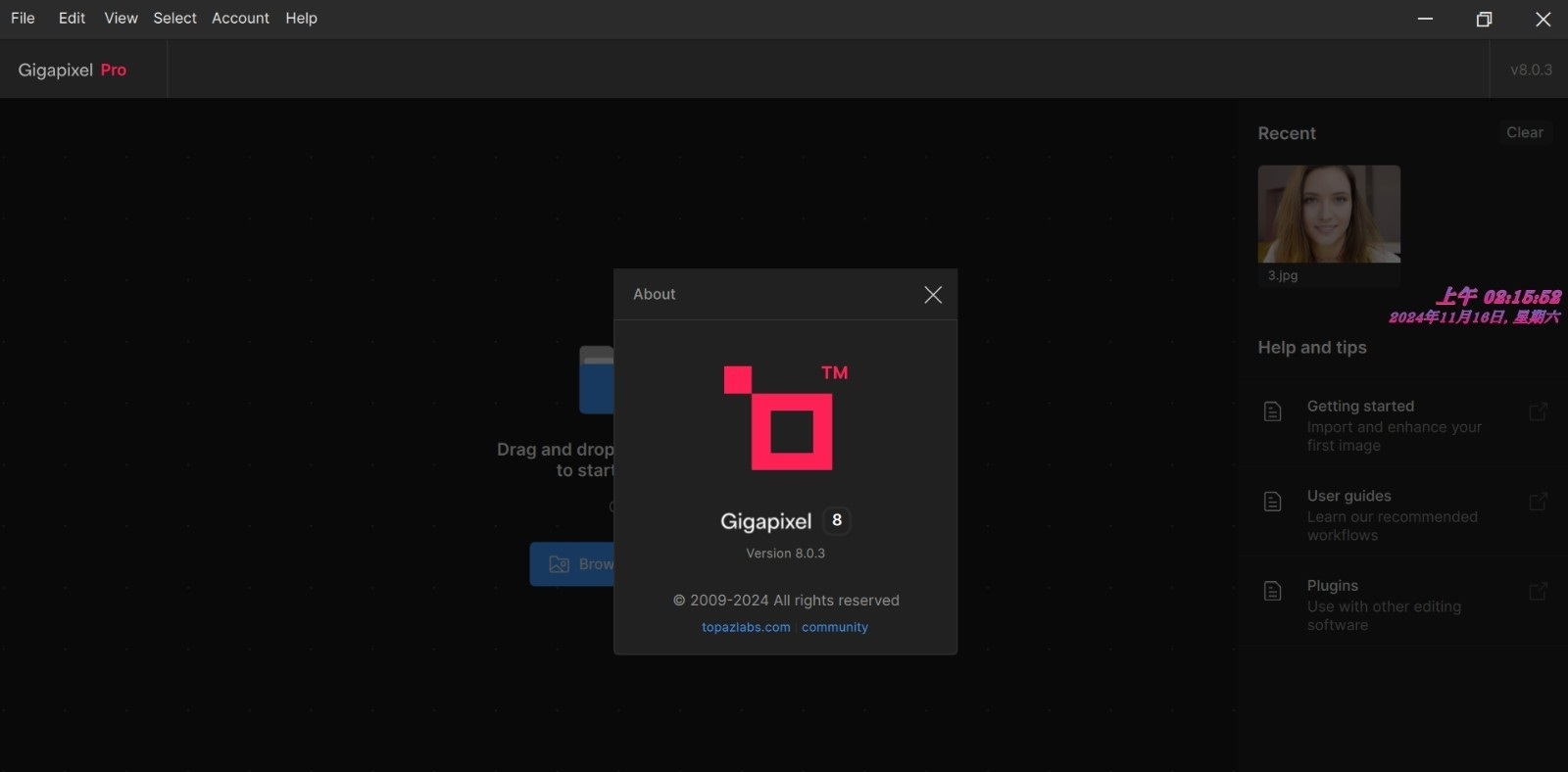Open Plugins external link icon
Image resolution: width=1568 pixels, height=772 pixels.
click(x=1538, y=591)
